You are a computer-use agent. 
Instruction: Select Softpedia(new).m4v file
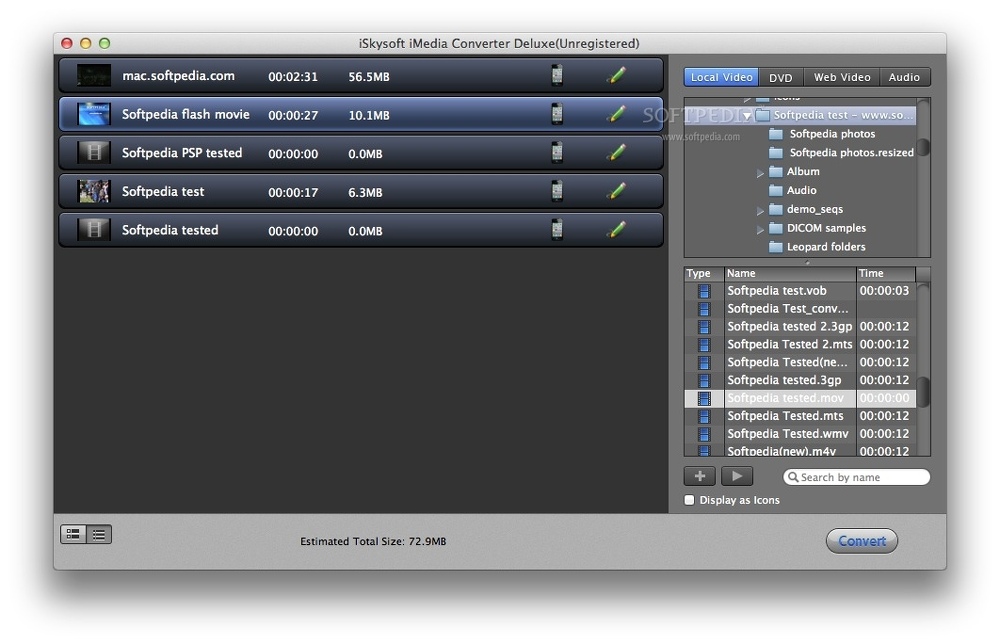(x=782, y=451)
